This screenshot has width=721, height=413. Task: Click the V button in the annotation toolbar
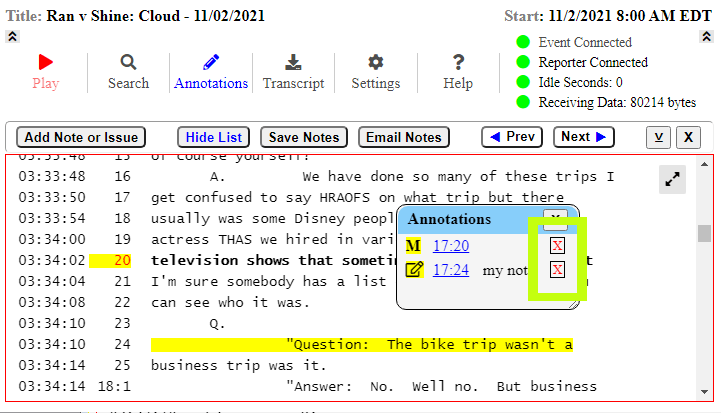pyautogui.click(x=658, y=137)
